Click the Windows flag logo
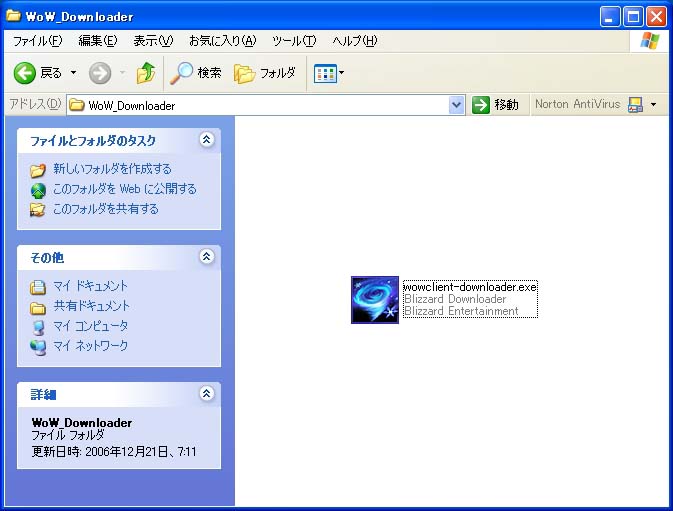The height and width of the screenshot is (511, 673). pos(649,41)
